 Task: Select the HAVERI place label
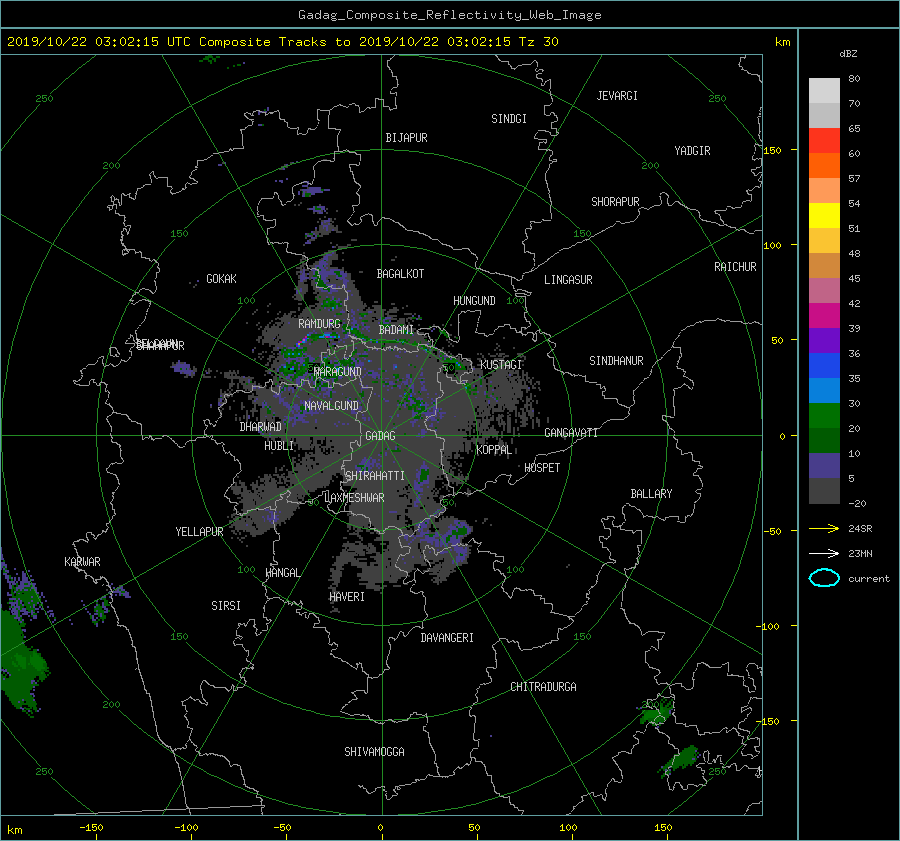point(347,597)
